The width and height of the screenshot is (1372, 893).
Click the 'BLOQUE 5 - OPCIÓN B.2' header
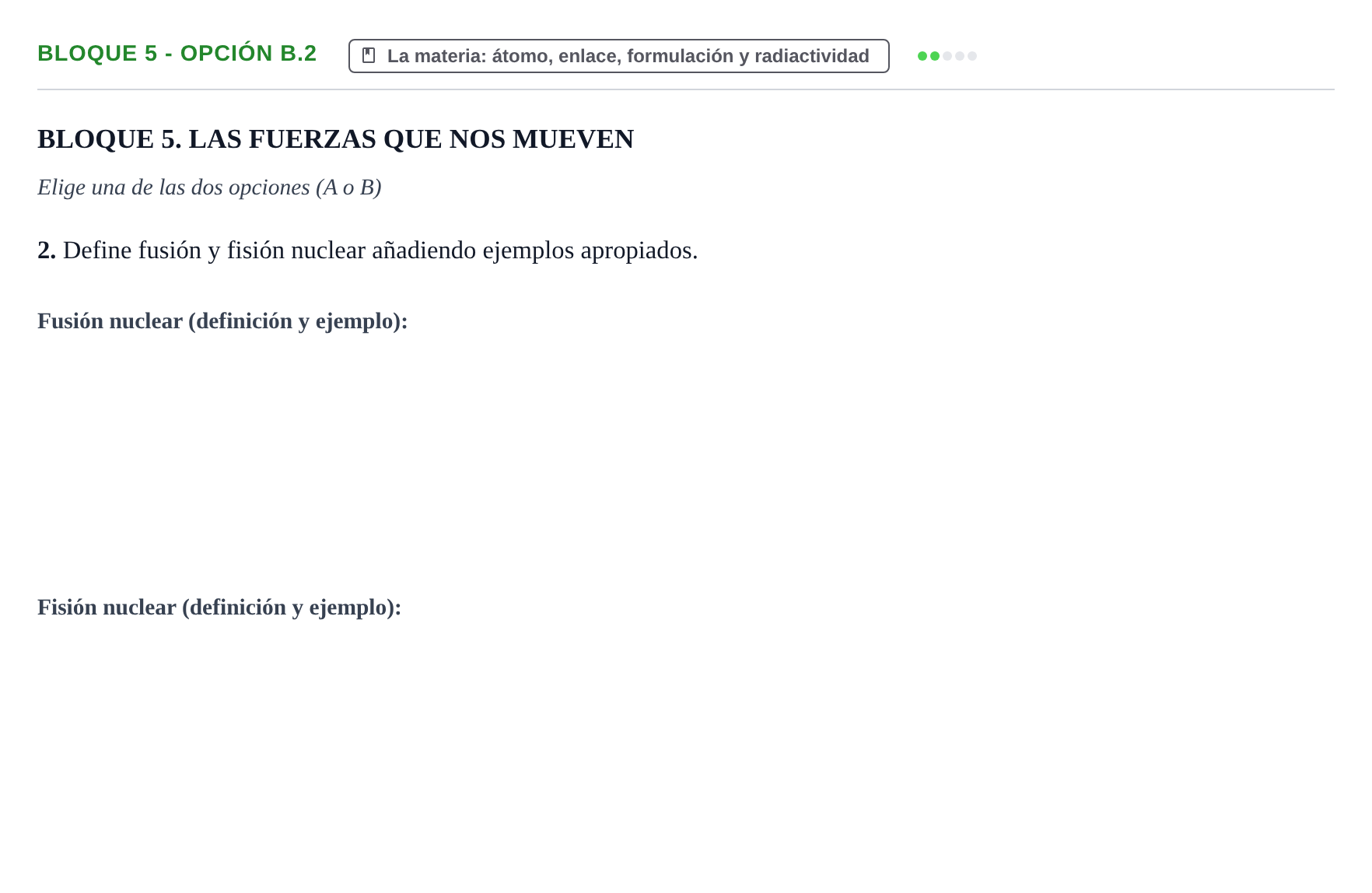(177, 54)
